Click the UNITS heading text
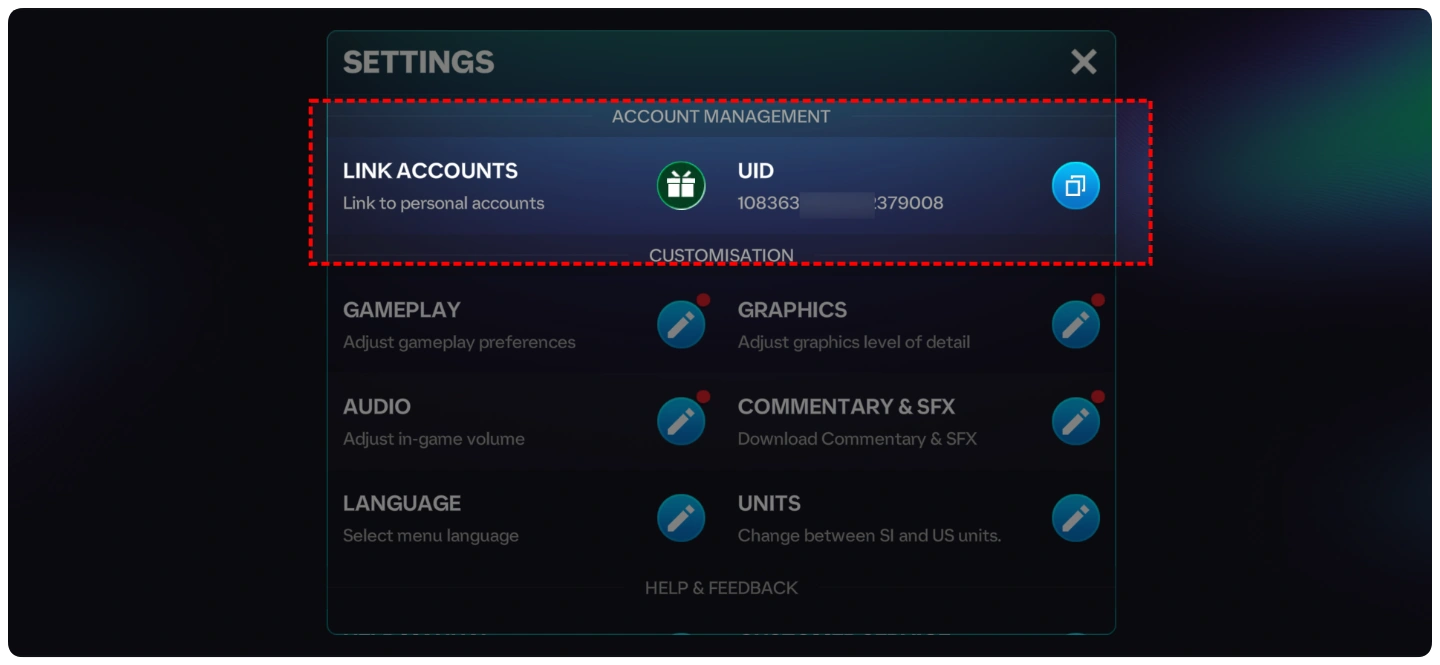The image size is (1440, 665). point(769,503)
